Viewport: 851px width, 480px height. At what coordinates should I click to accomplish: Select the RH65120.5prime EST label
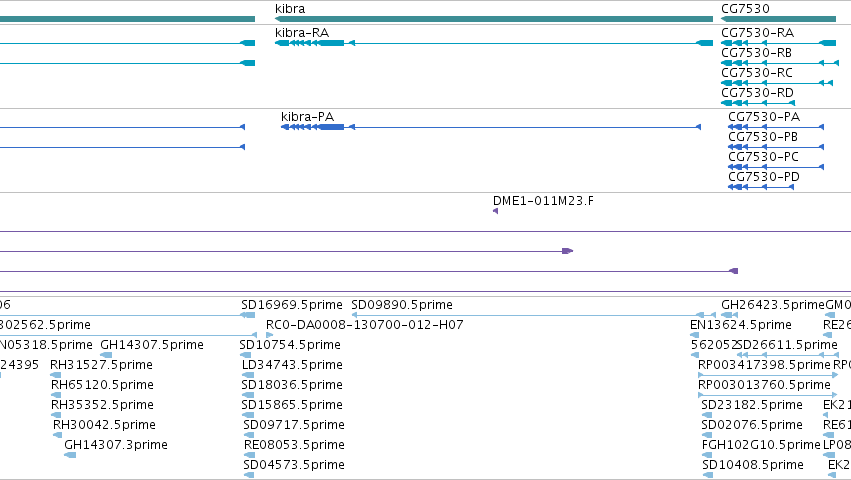[102, 385]
